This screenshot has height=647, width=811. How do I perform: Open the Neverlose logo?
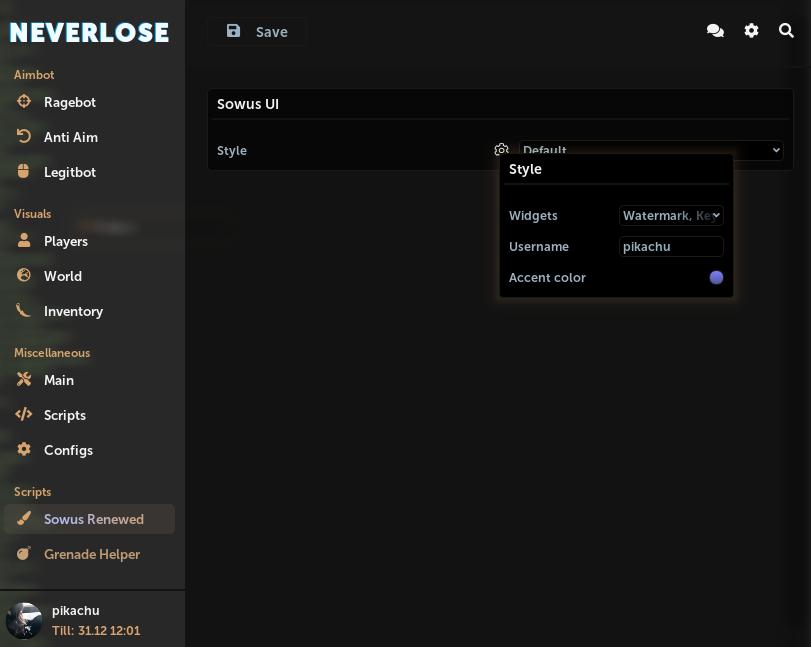(x=88, y=31)
